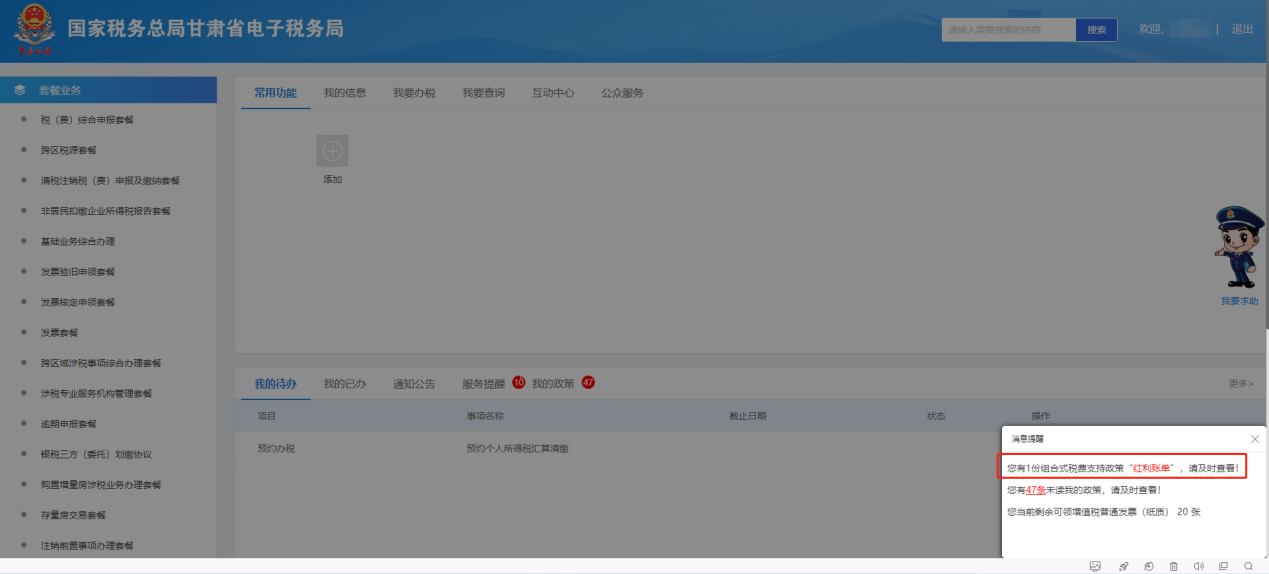This screenshot has height=574, width=1269.
Task: Open the 服务提醒 tab
Action: coord(484,383)
